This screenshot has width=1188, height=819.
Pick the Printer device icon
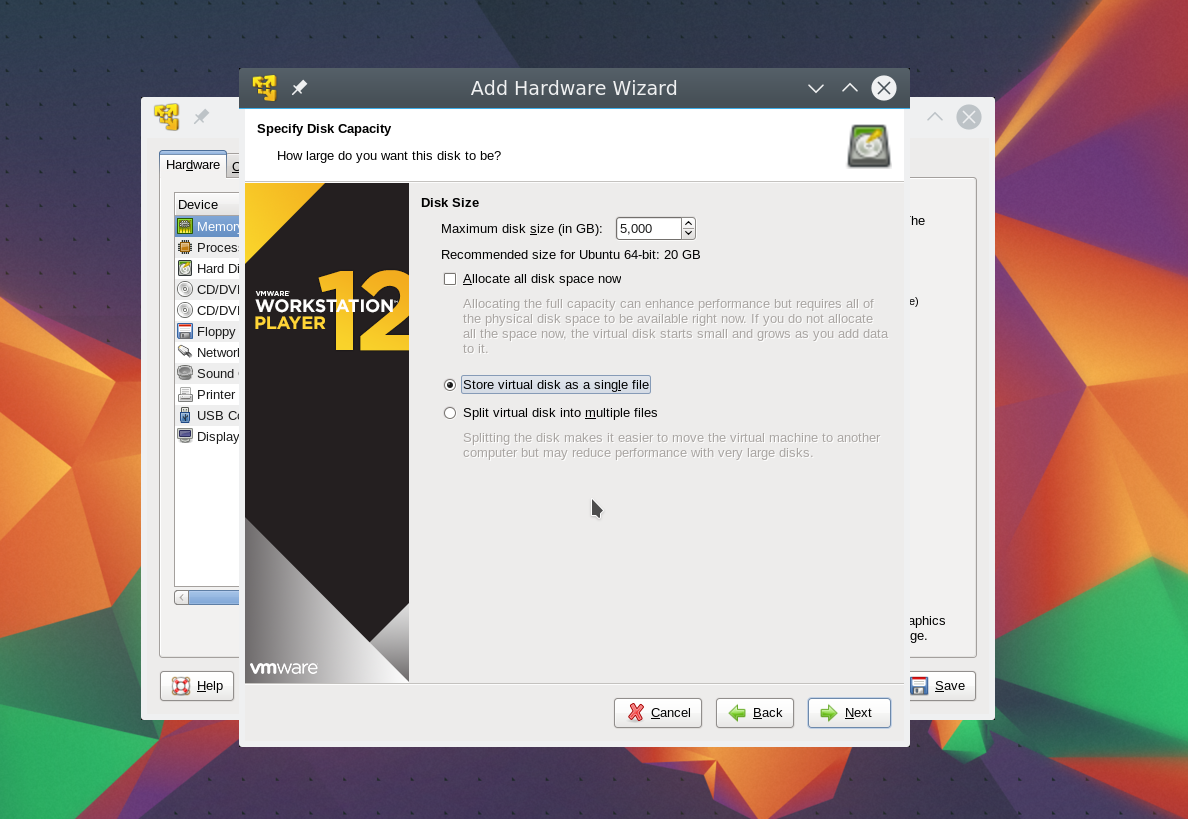pos(185,395)
